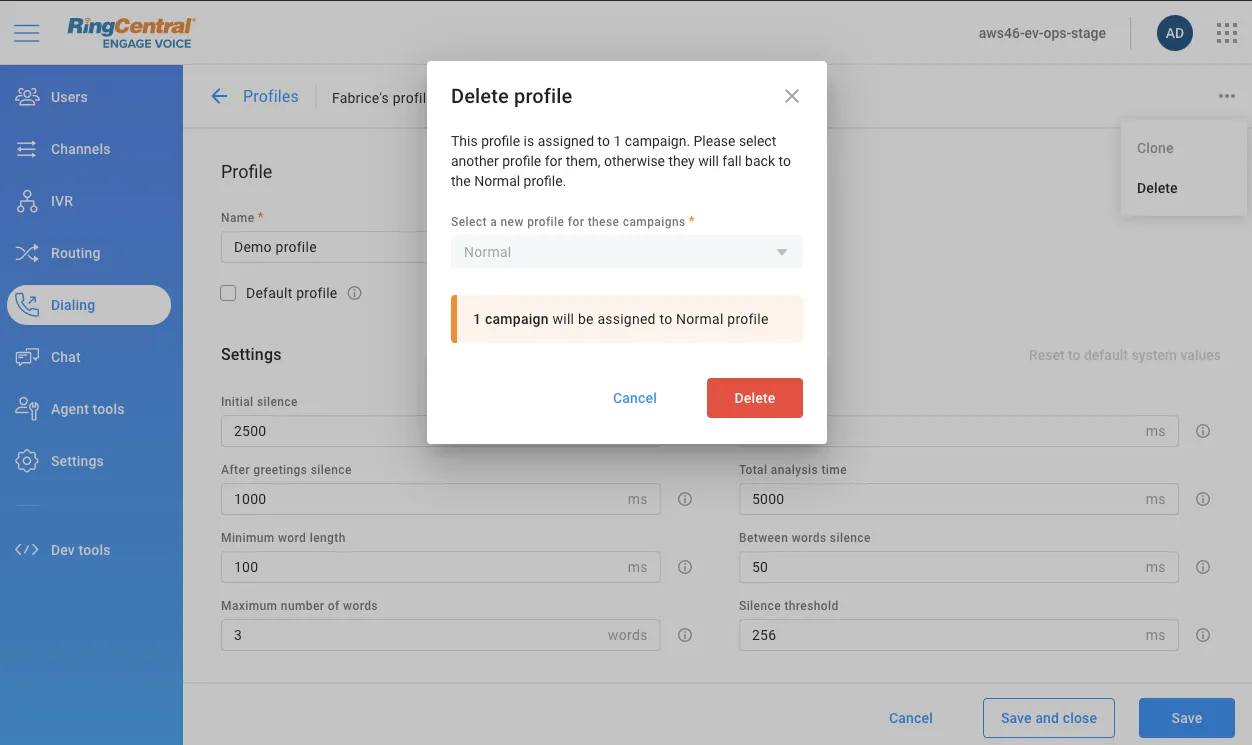Click info icon for Silence threshold
The height and width of the screenshot is (745, 1252).
(x=1203, y=635)
